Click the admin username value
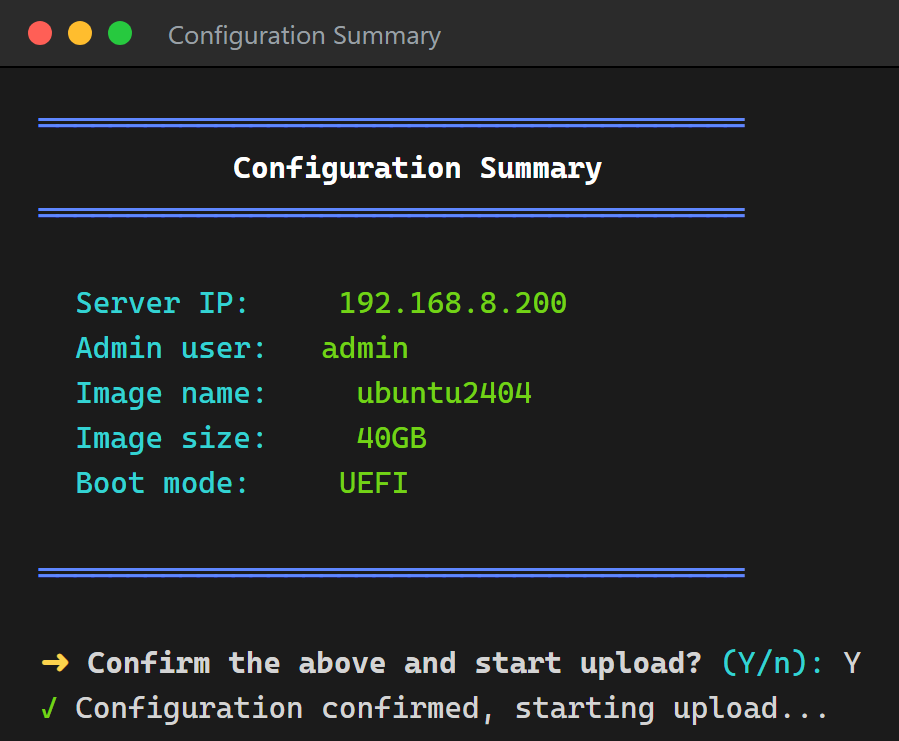The height and width of the screenshot is (741, 899). click(x=365, y=348)
